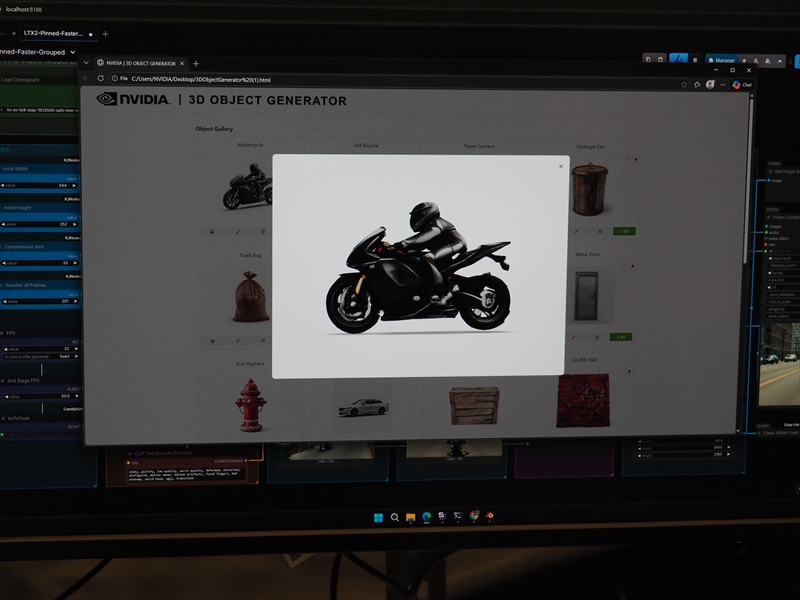Open a new browser tab
This screenshot has width=800, height=600.
tap(196, 63)
